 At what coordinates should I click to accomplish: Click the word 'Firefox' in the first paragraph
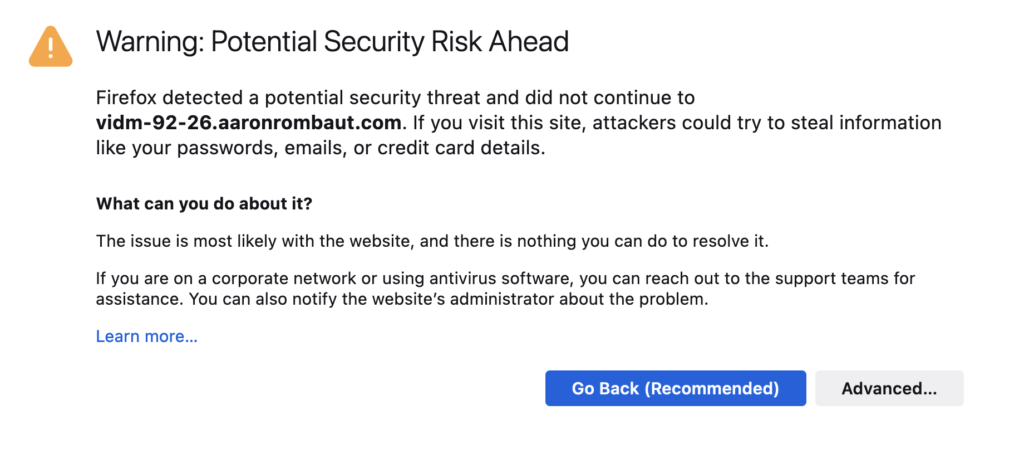[x=126, y=98]
